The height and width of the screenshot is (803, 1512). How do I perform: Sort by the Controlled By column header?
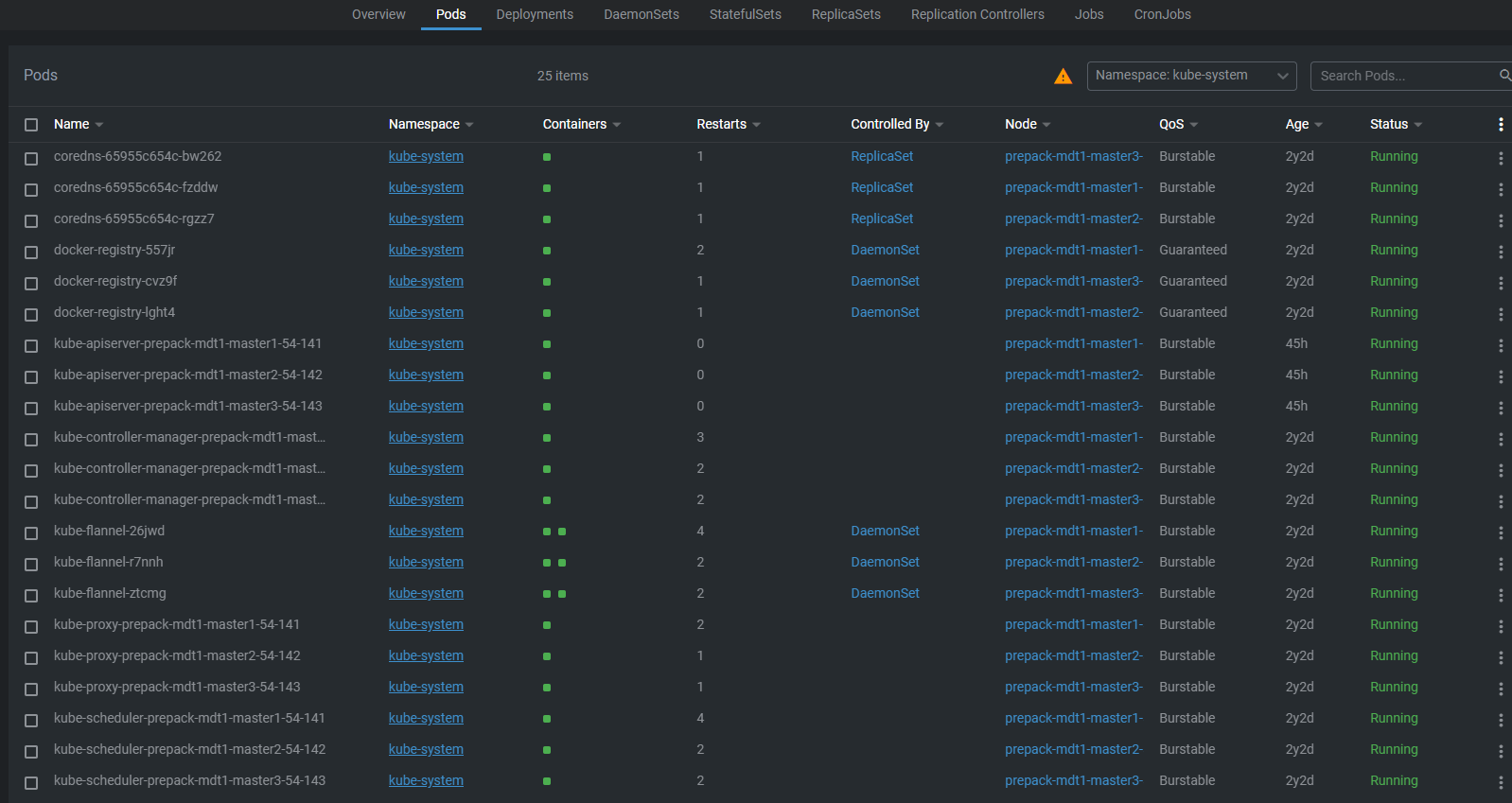(896, 124)
